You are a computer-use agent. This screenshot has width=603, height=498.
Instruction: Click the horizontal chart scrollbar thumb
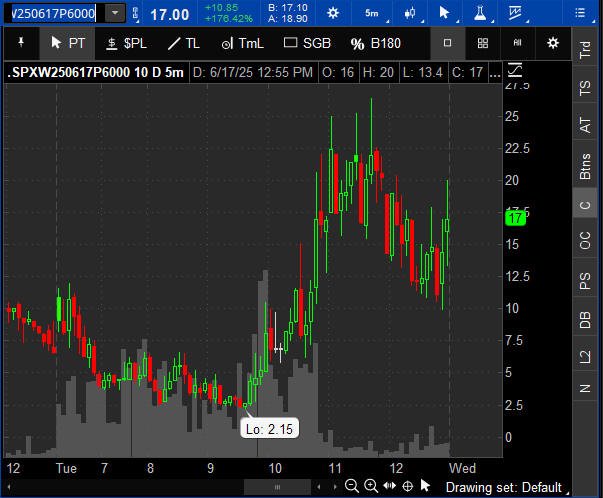[x=277, y=487]
